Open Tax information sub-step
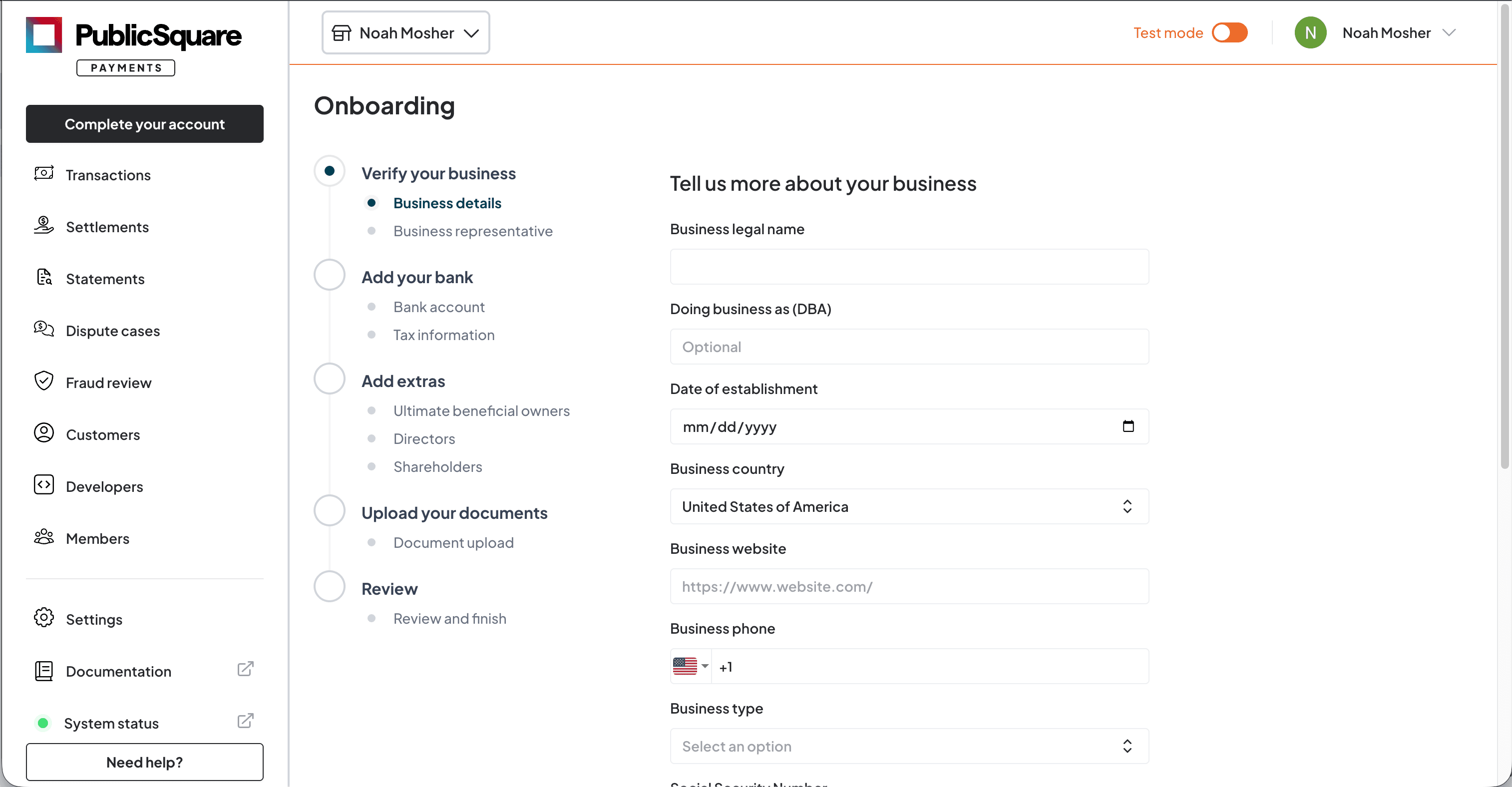Screen dimensions: 1512x787 click(444, 335)
